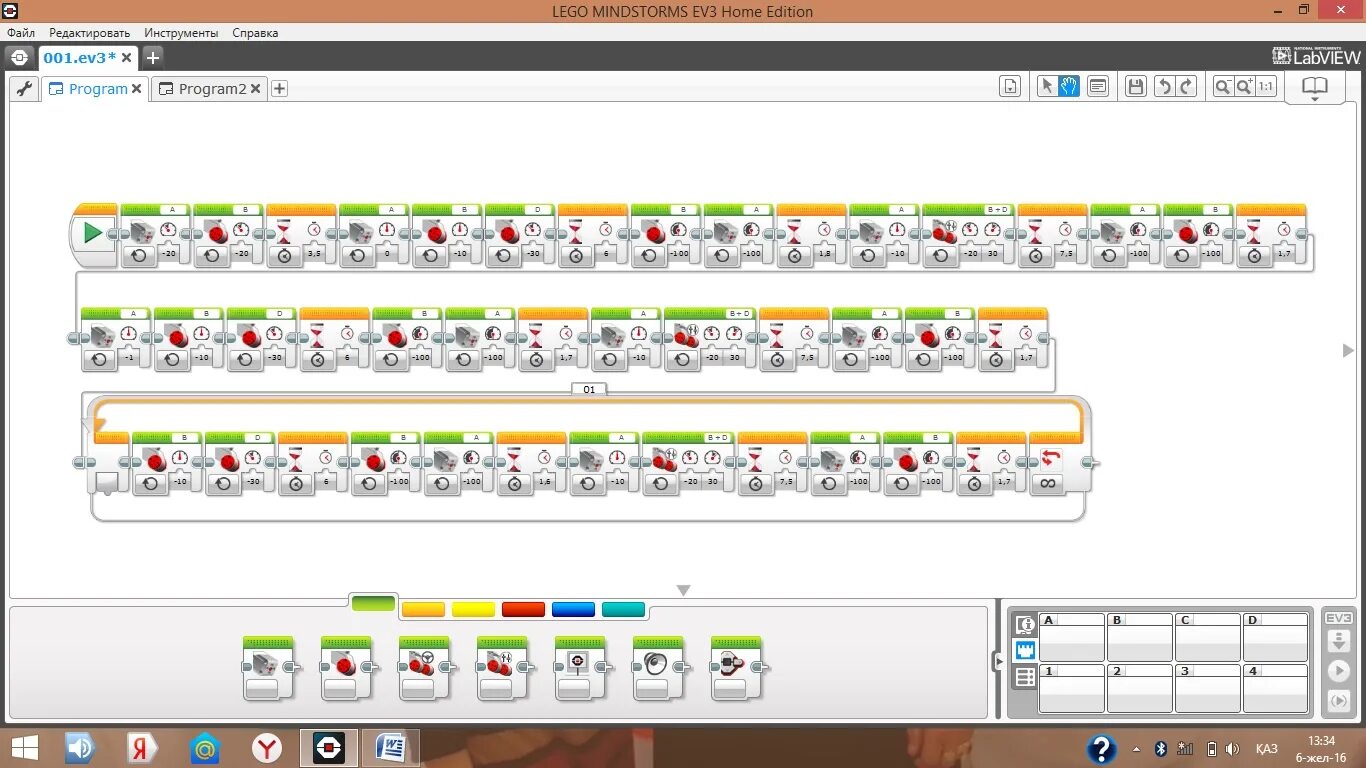The image size is (1366, 768).
Task: Pick Move Tank block from palette
Action: point(502,667)
